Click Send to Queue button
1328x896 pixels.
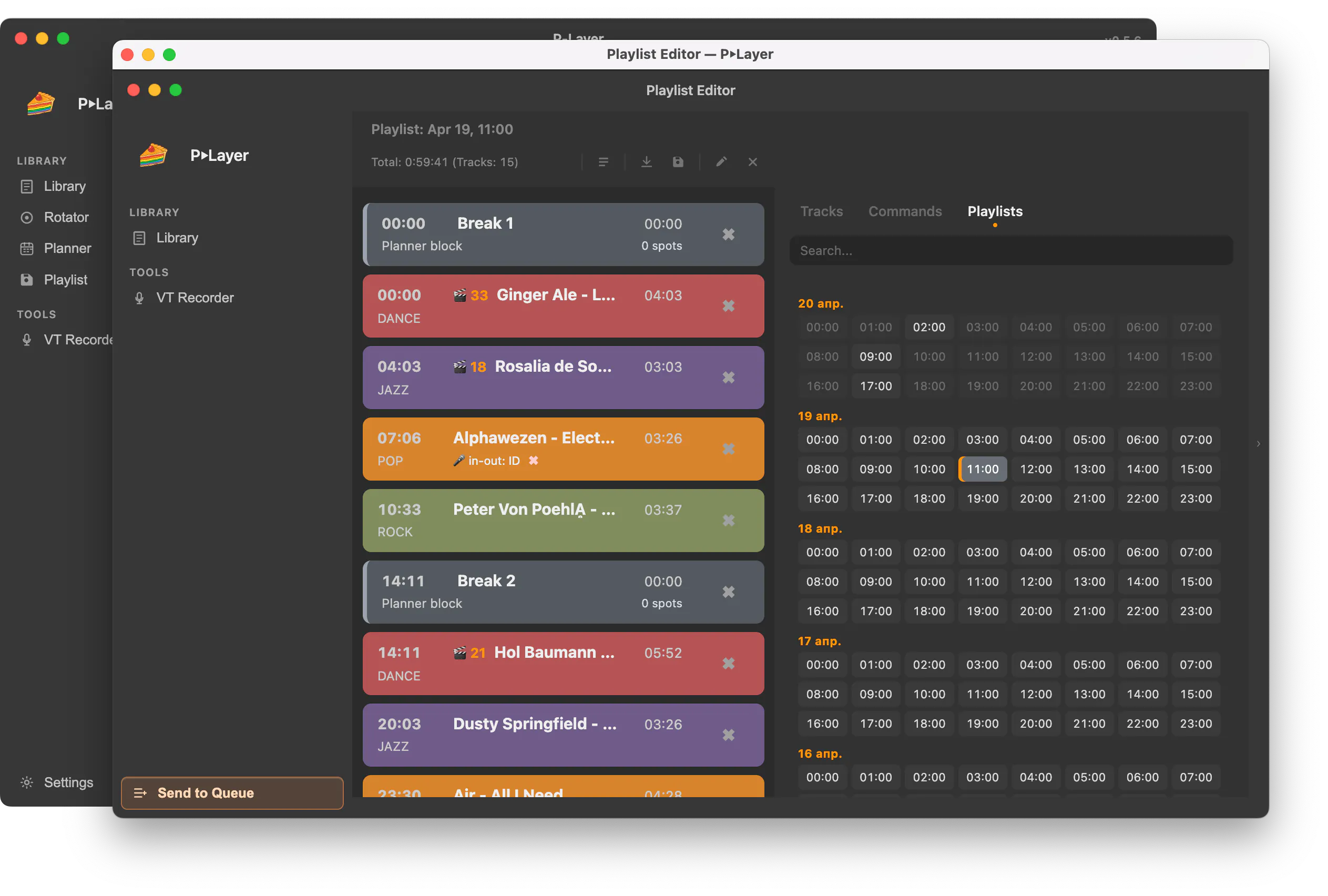(x=232, y=792)
